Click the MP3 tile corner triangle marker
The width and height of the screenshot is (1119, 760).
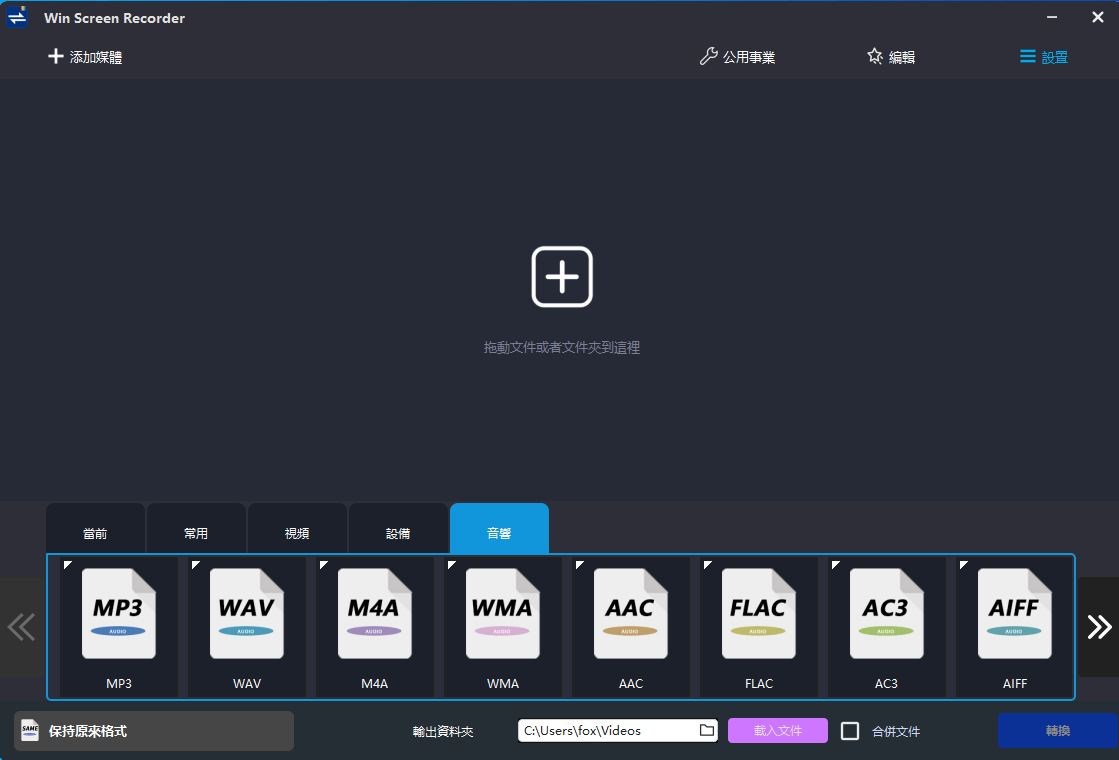pos(67,564)
